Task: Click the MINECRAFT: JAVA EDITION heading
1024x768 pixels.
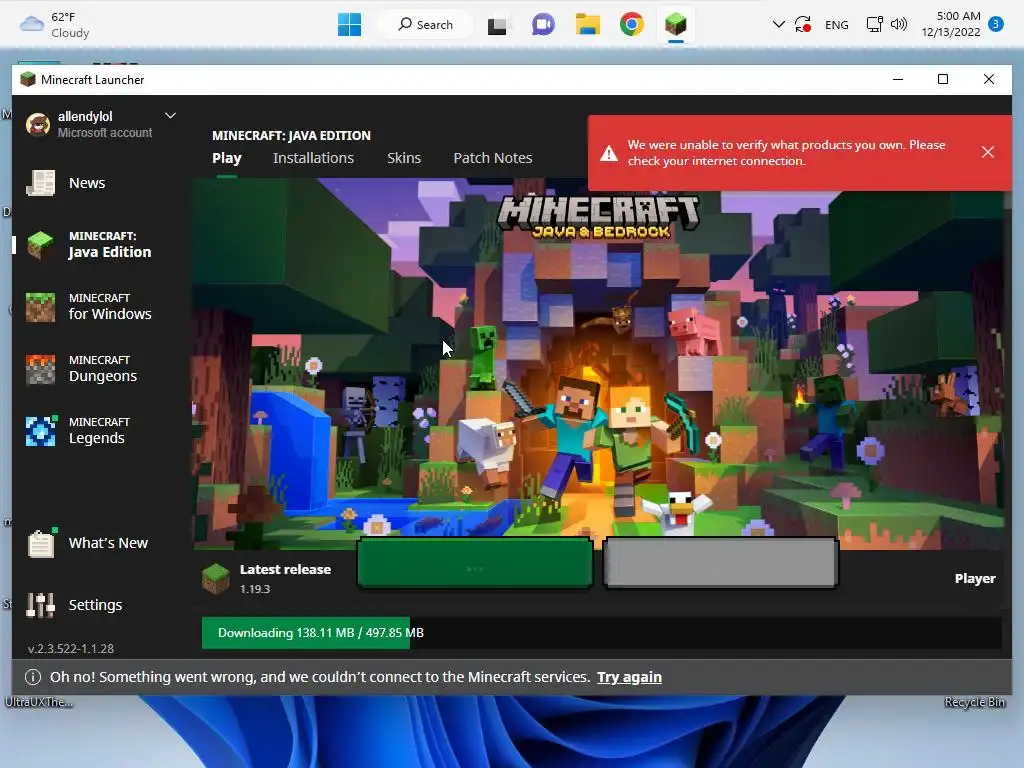Action: (x=291, y=135)
